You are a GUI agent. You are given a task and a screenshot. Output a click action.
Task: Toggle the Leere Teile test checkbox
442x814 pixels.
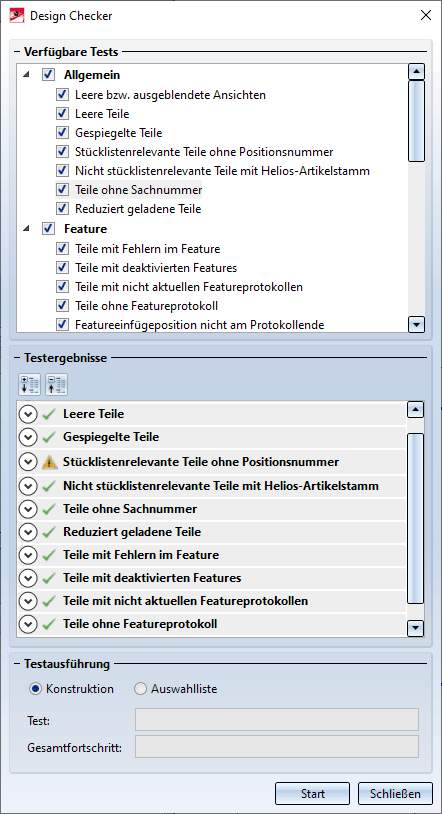click(62, 114)
